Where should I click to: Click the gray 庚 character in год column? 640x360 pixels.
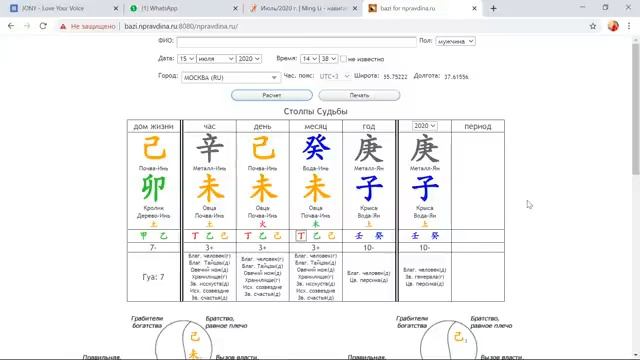point(369,149)
